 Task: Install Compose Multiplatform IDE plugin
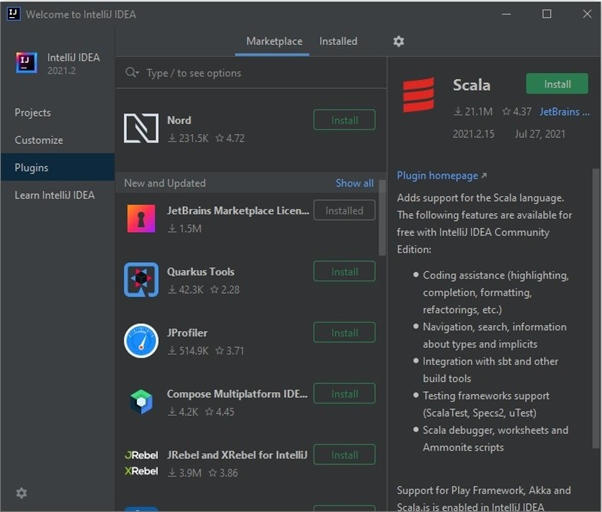344,393
